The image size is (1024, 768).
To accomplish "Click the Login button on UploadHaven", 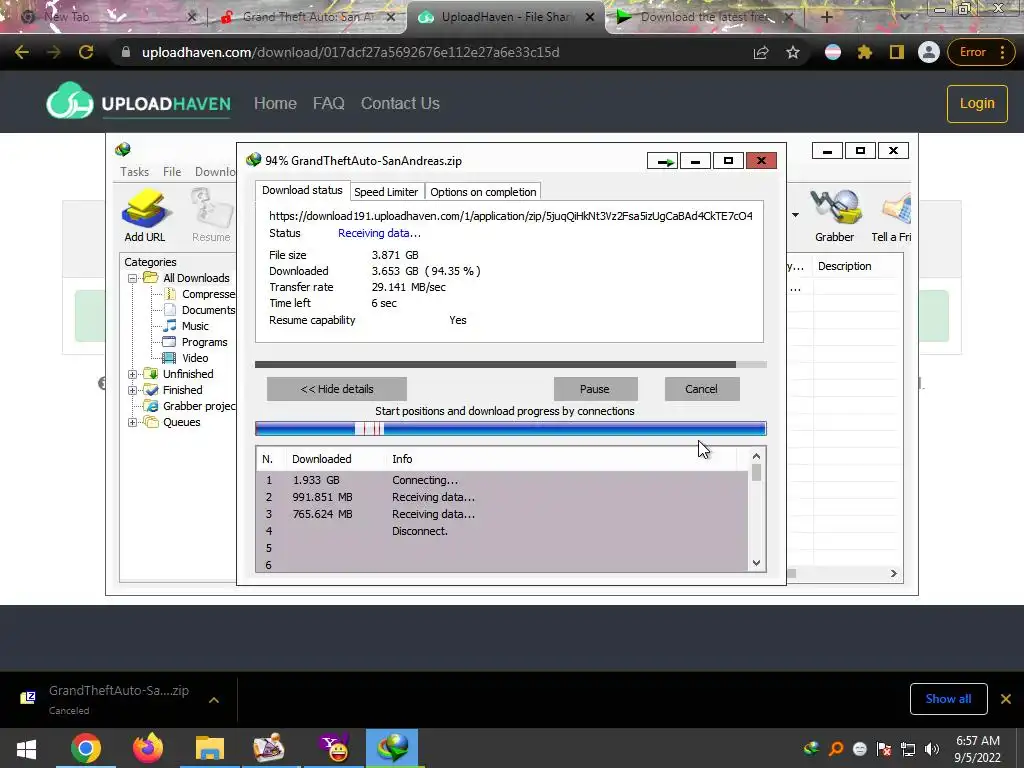I will coord(977,104).
